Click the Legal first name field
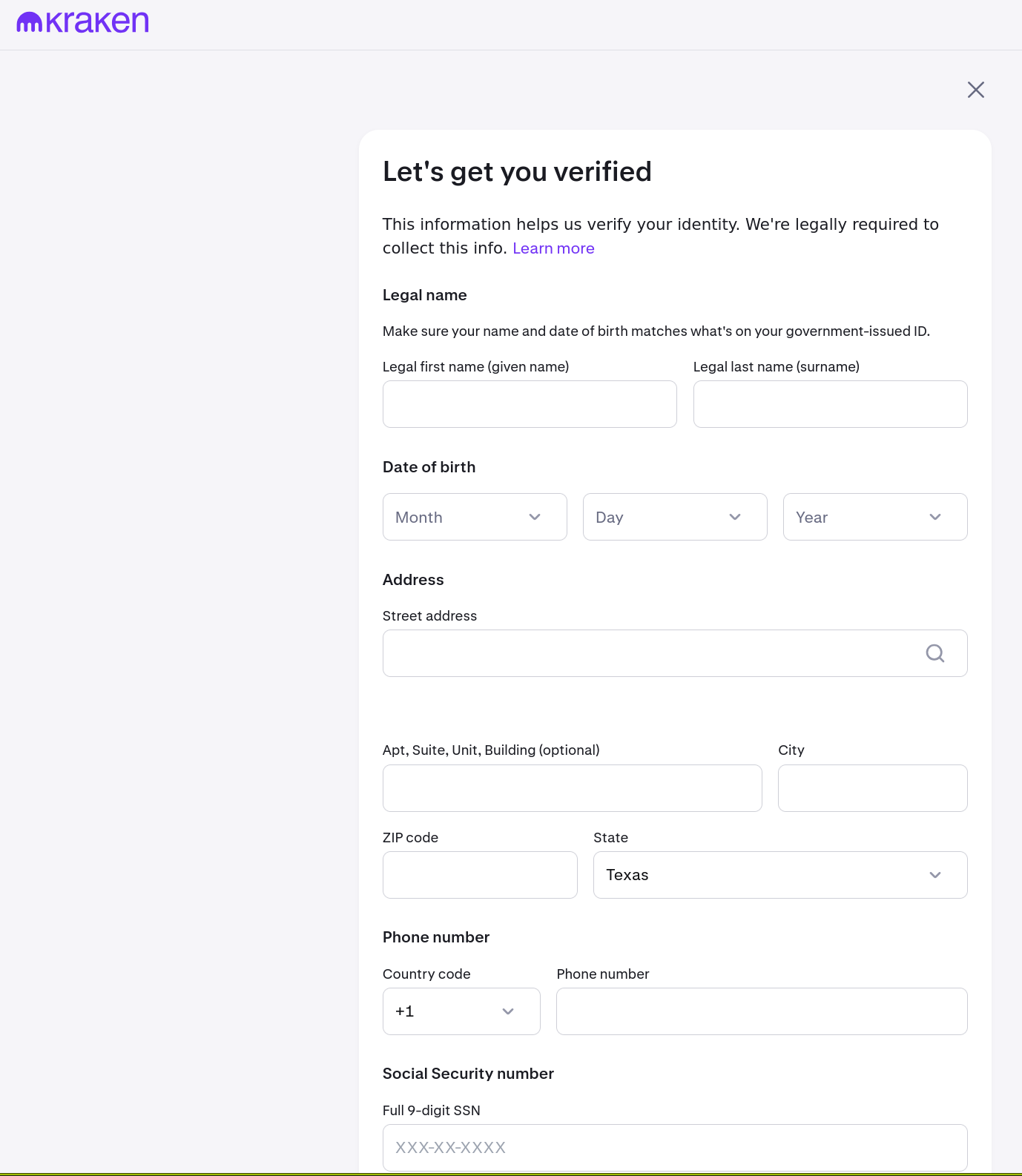Screen dimensions: 1022x1176 pyautogui.click(x=530, y=404)
